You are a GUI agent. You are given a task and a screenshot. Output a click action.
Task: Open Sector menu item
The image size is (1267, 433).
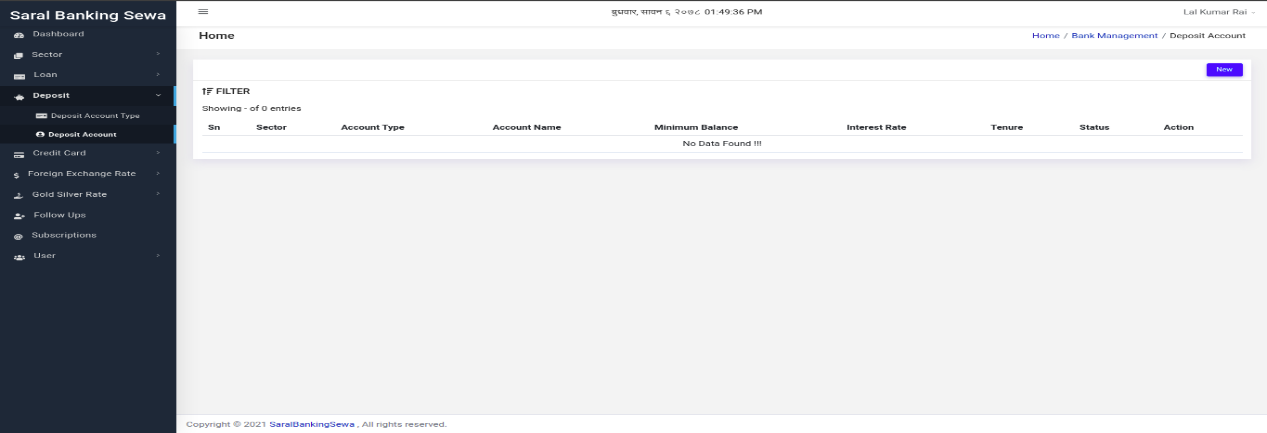coord(88,54)
